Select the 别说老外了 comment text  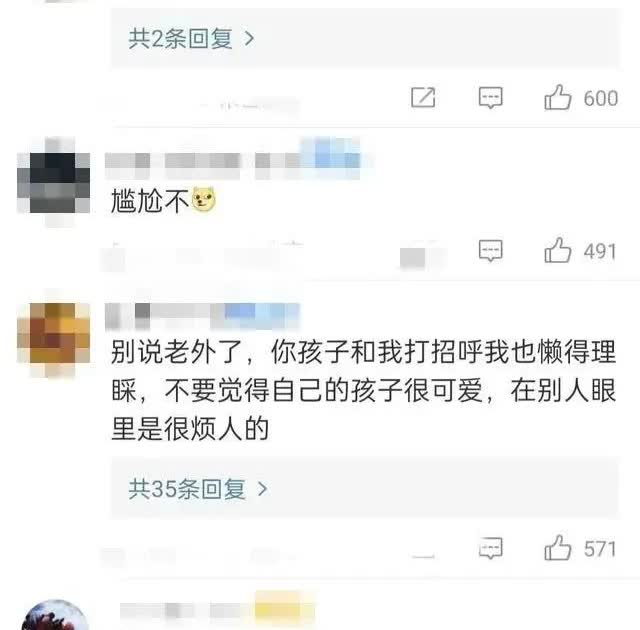click(x=363, y=390)
